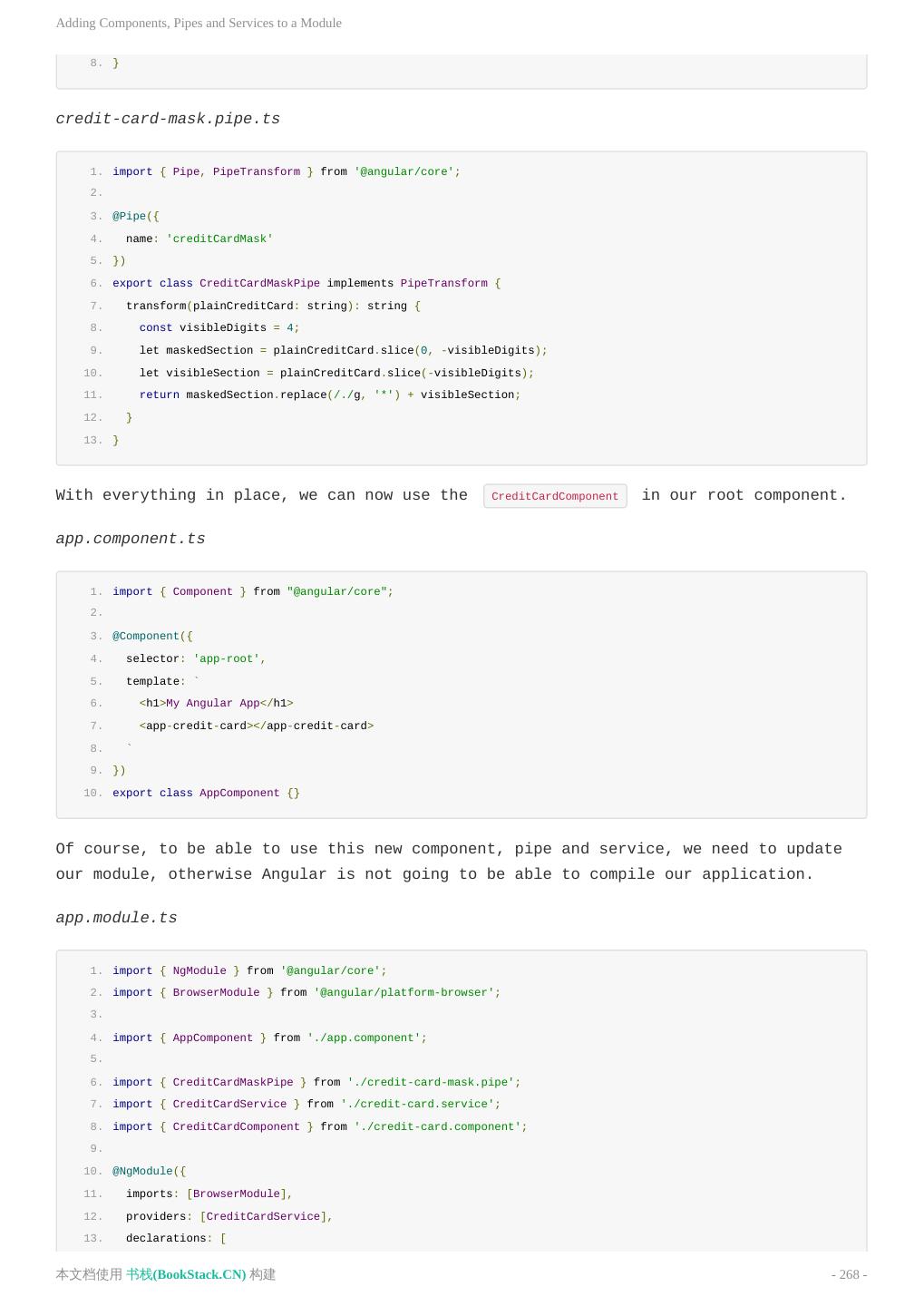Click the page header title text
The image size is (924, 1306).
click(199, 23)
